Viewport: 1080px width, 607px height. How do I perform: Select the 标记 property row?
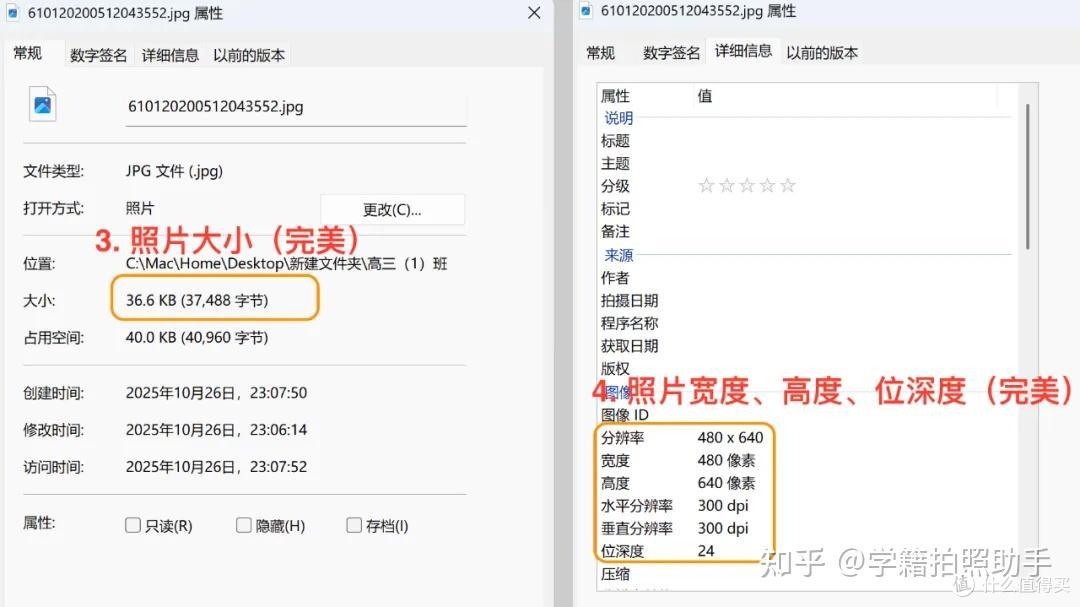pyautogui.click(x=806, y=209)
